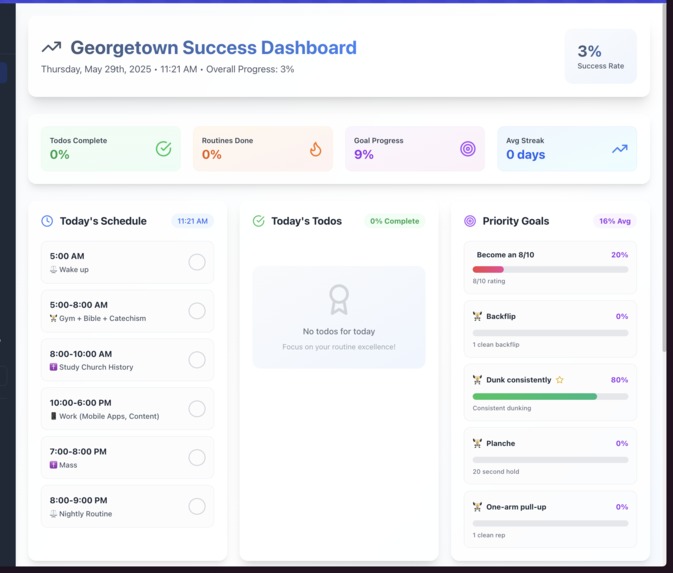Click the One-arm pull-up progress bar
This screenshot has height=573, width=673.
tap(550, 524)
